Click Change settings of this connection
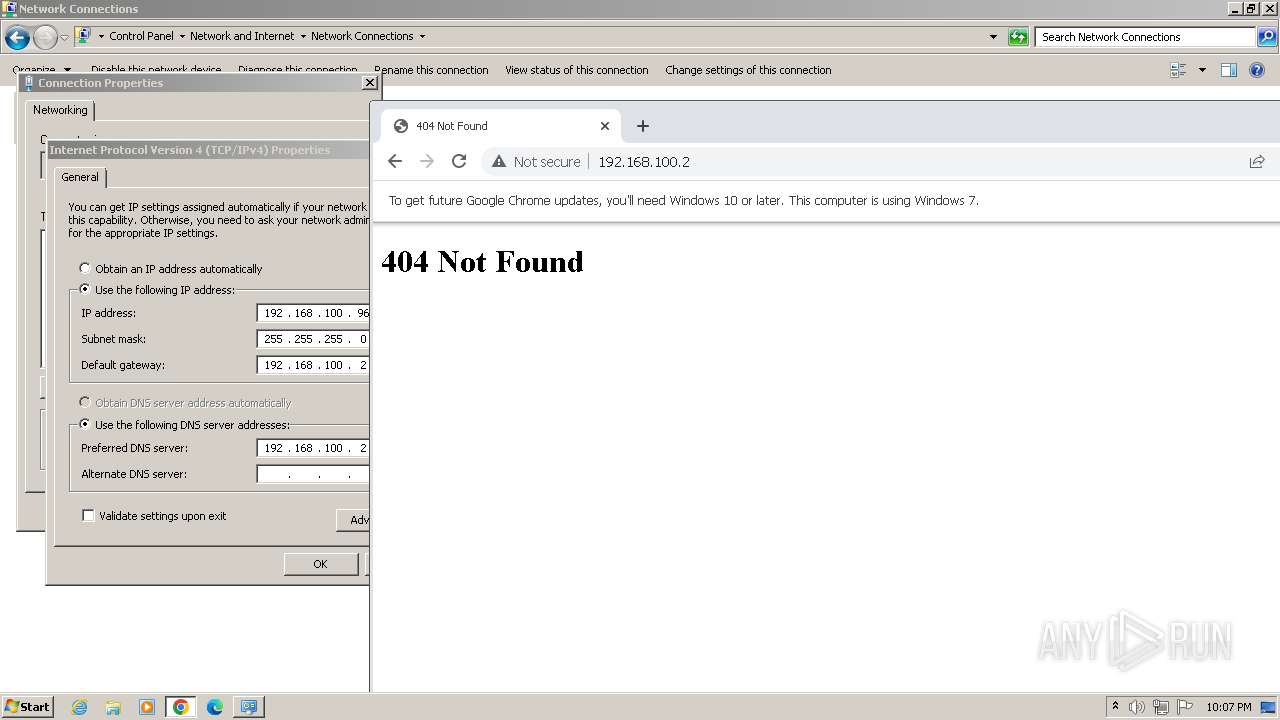The width and height of the screenshot is (1280, 720). pos(748,70)
